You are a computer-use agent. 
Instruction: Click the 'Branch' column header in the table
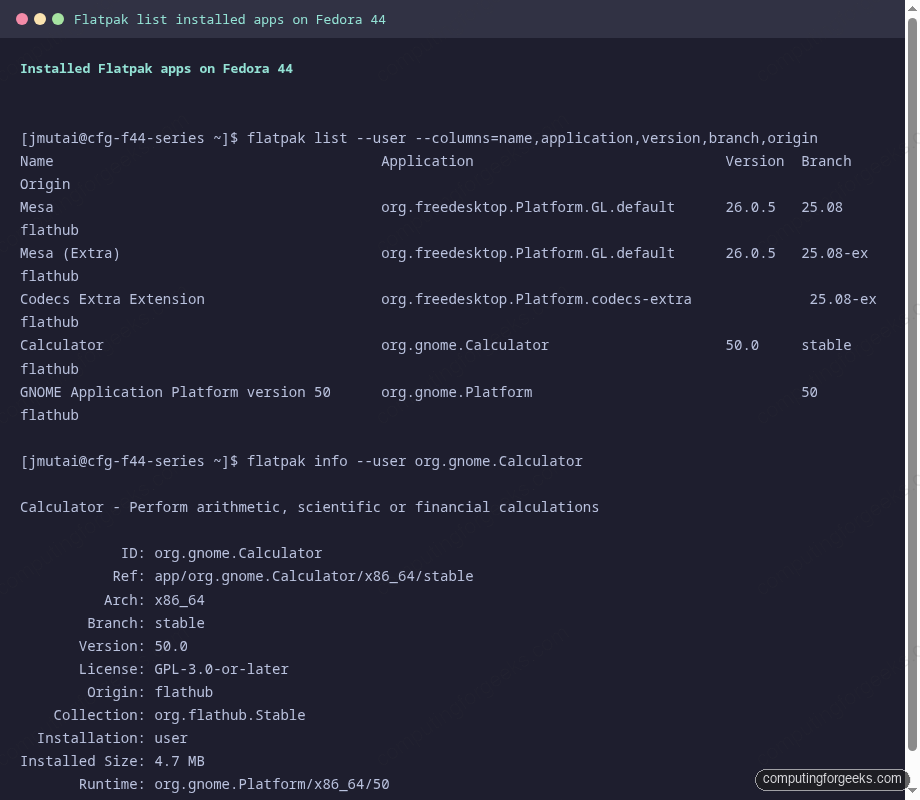826,161
